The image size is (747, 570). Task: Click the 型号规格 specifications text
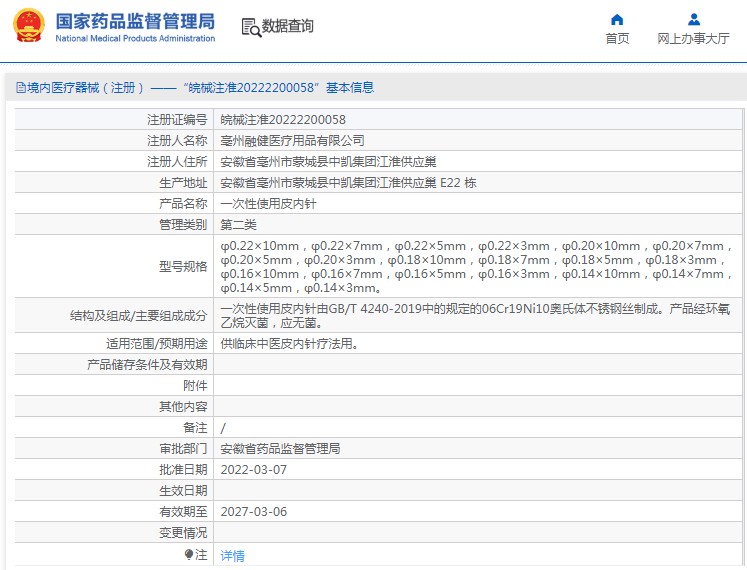(x=475, y=267)
